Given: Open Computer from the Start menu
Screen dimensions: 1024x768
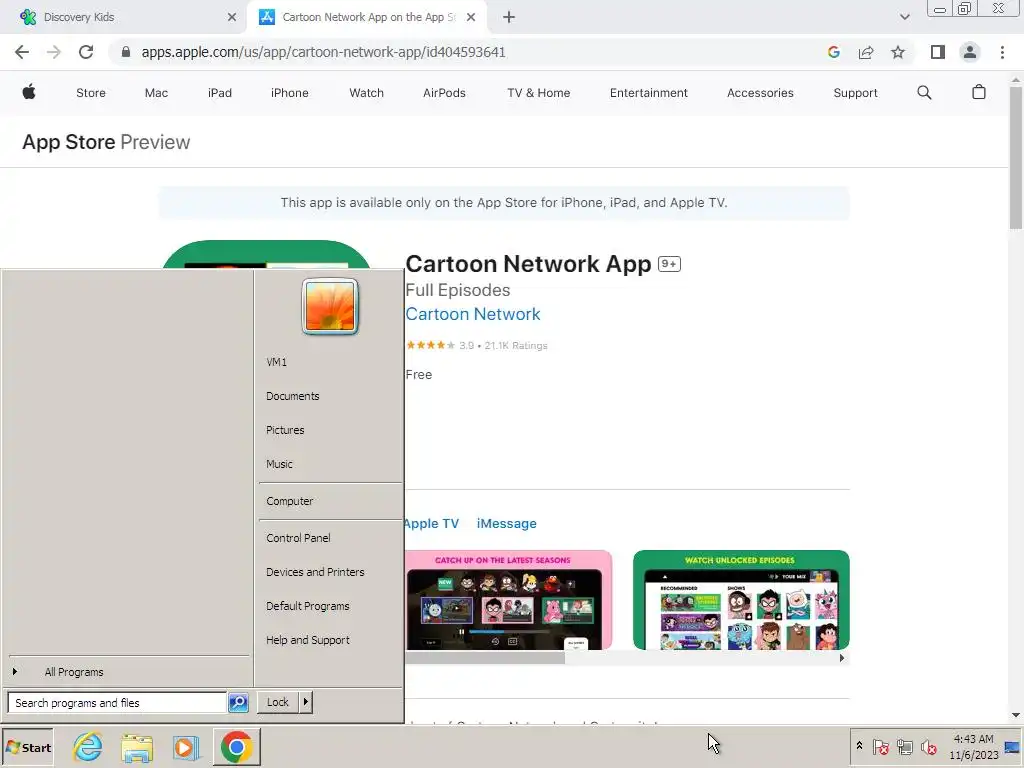Looking at the screenshot, I should [x=289, y=501].
